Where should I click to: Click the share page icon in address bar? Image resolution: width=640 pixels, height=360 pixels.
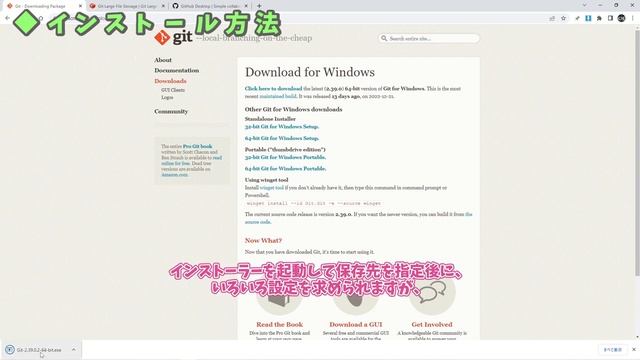coord(552,18)
